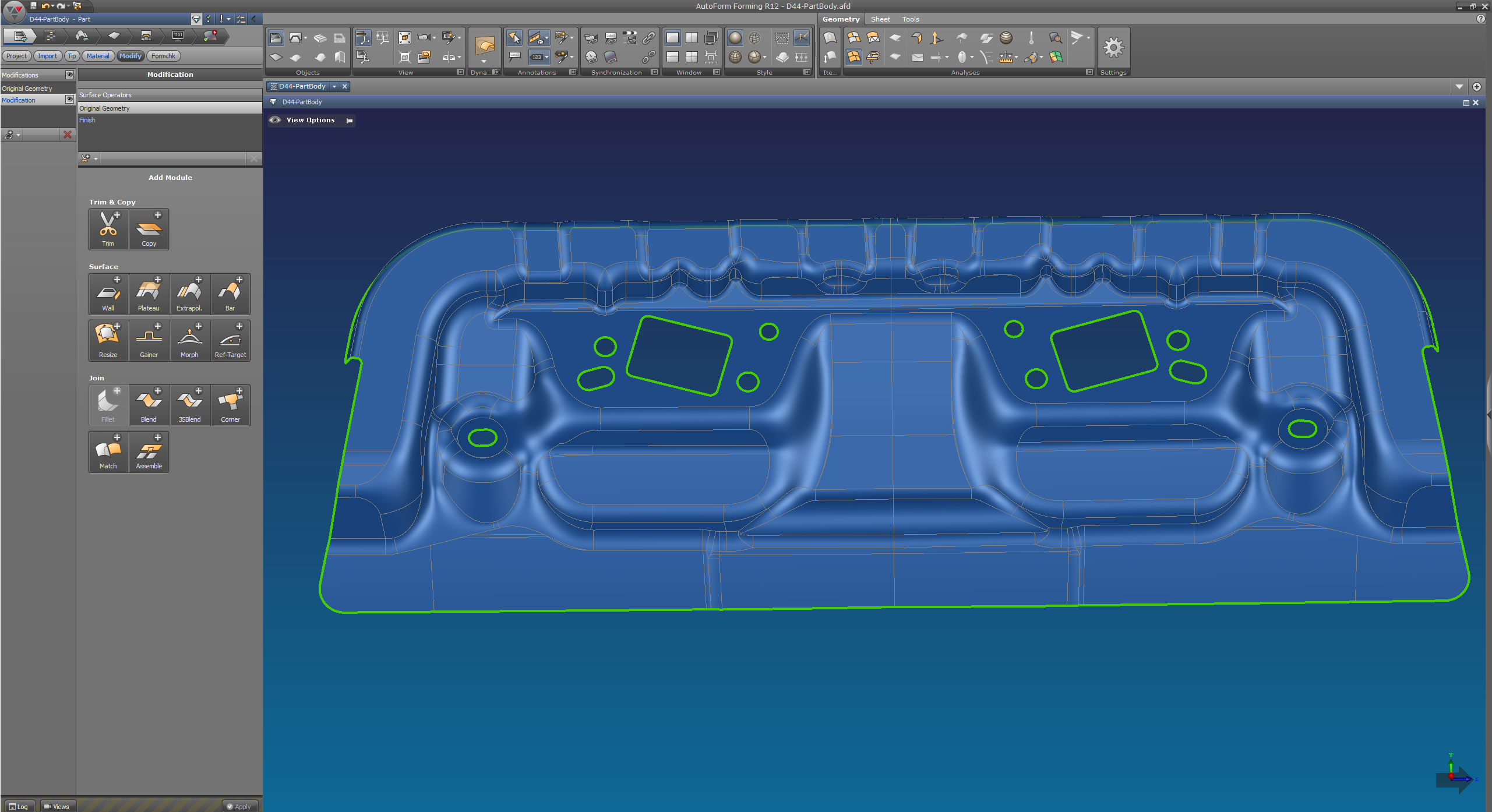Image resolution: width=1492 pixels, height=812 pixels.
Task: Open the Log panel button
Action: pos(19,806)
